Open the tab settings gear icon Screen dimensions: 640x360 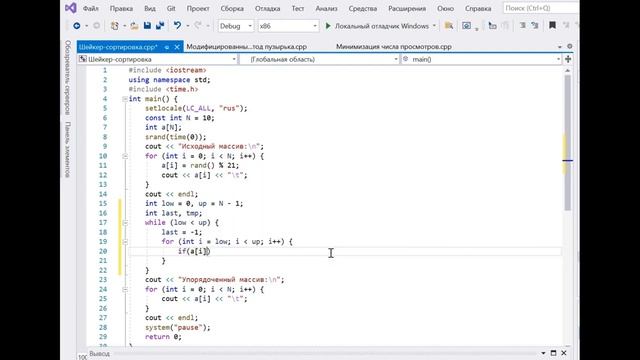569,47
